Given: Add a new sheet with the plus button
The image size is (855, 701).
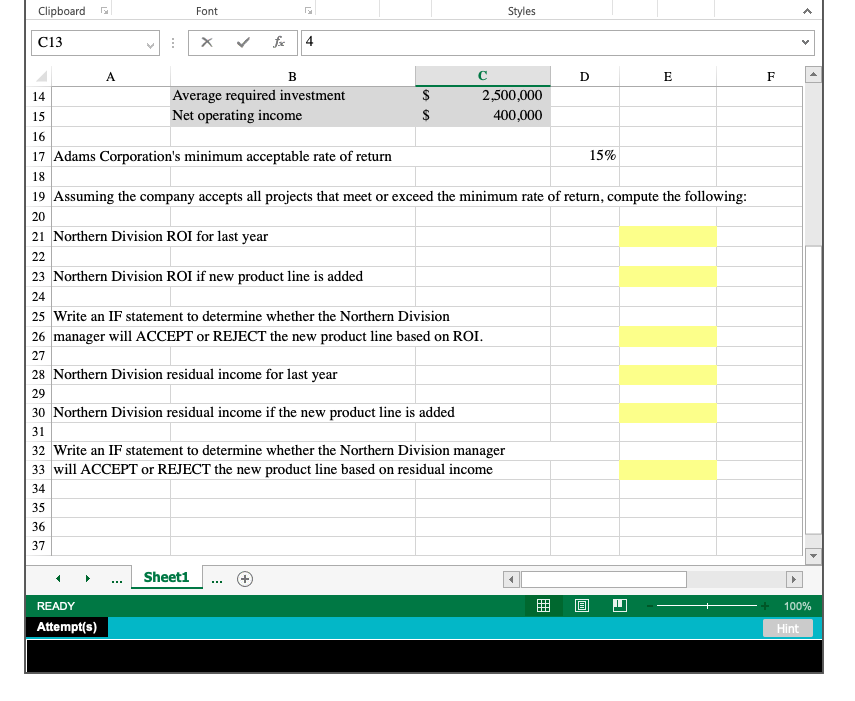Looking at the screenshot, I should pyautogui.click(x=245, y=578).
